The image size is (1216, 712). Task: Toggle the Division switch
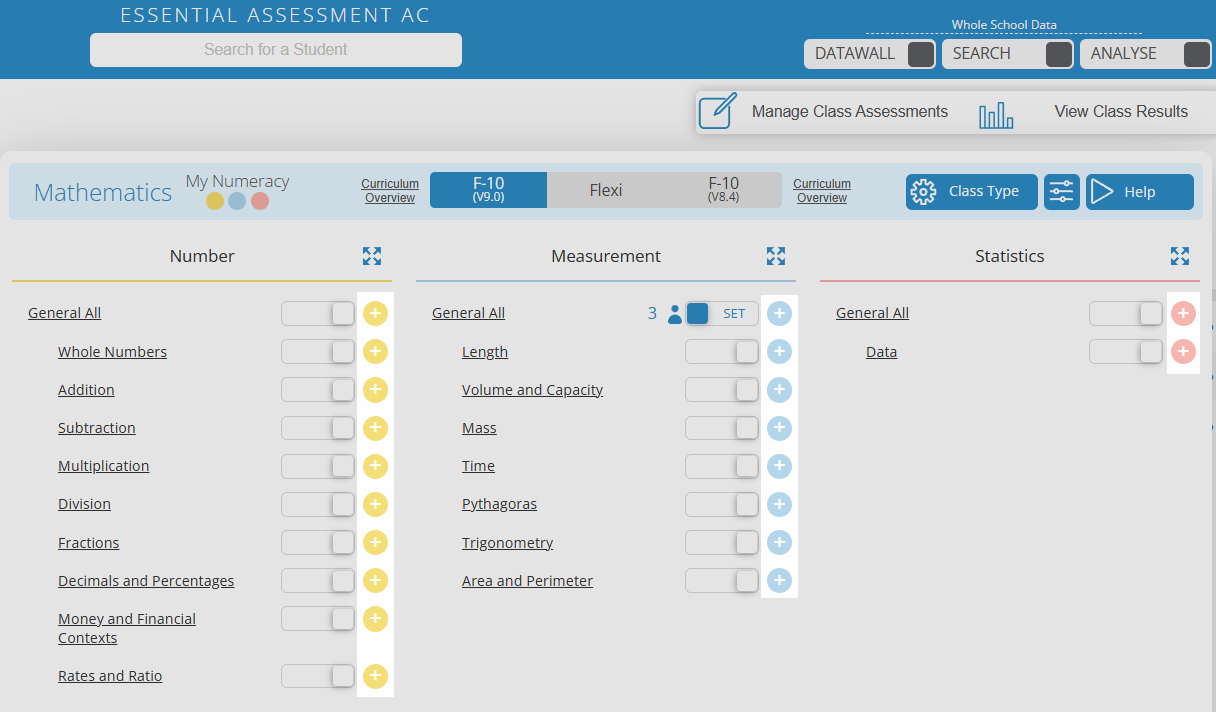pos(318,504)
